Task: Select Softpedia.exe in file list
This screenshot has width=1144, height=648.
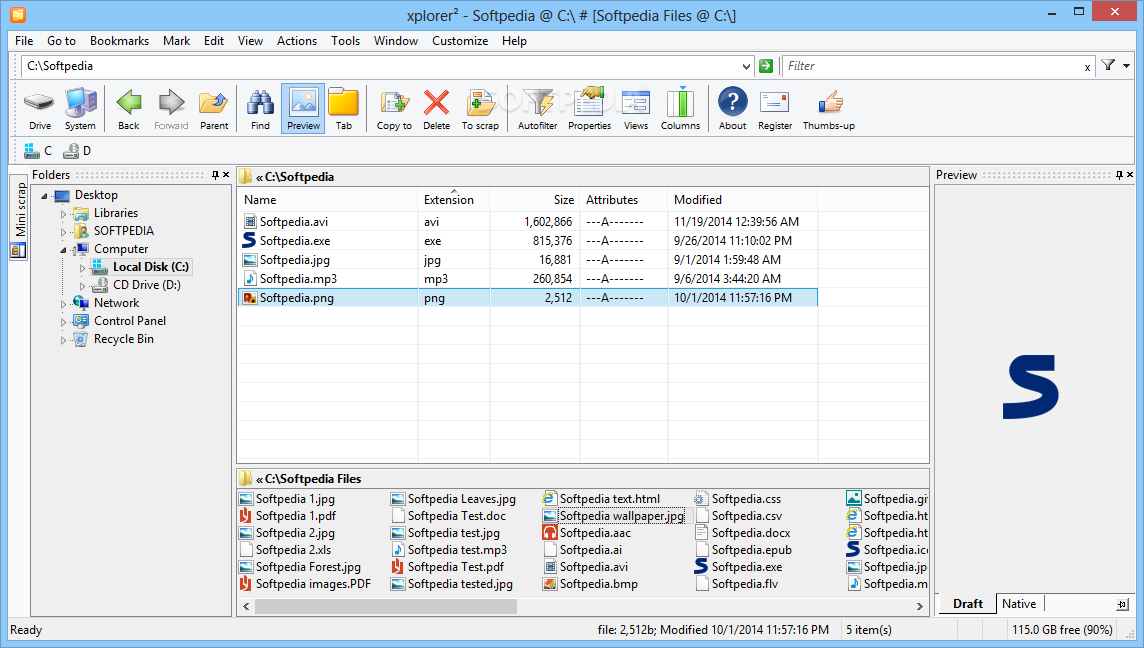Action: coord(295,241)
